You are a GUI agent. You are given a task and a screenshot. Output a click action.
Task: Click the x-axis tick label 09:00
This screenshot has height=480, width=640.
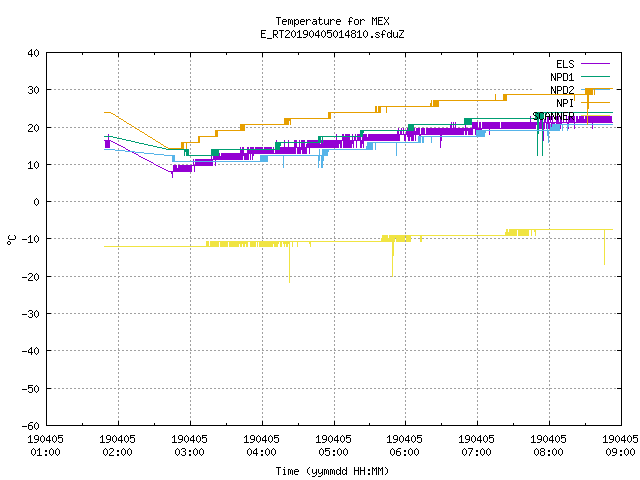coord(620,452)
